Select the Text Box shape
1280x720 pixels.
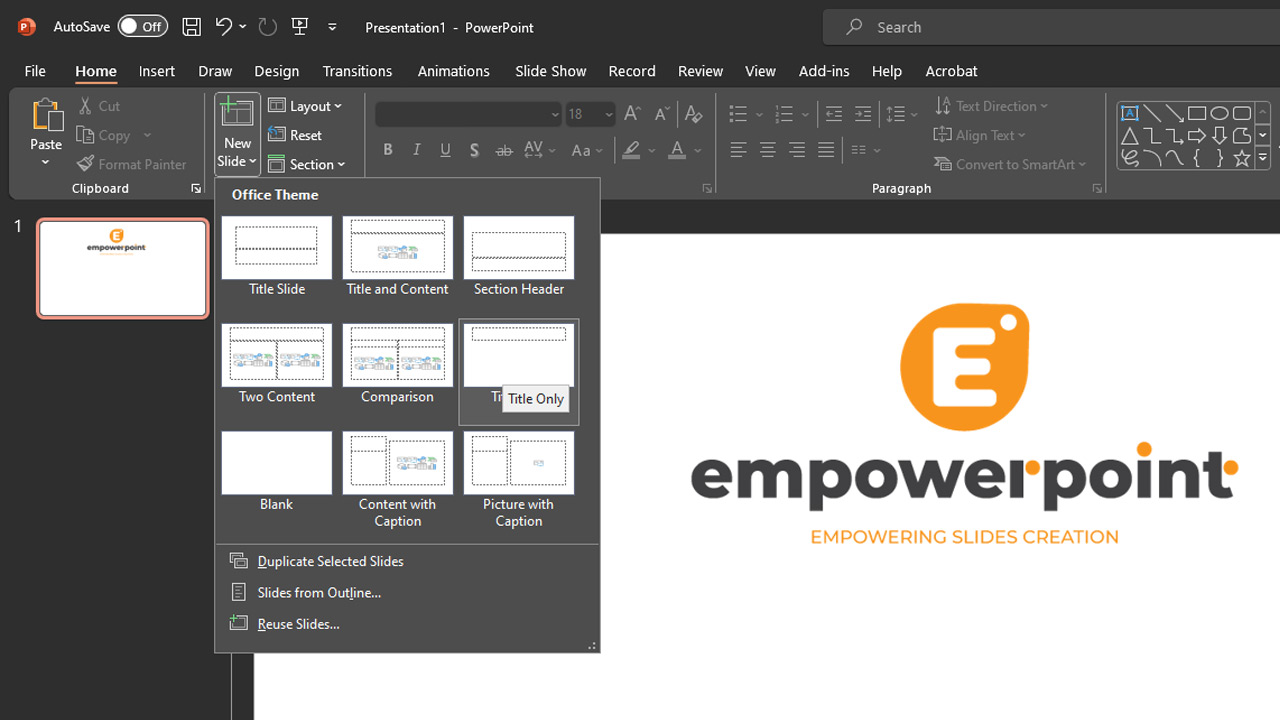(x=1130, y=113)
